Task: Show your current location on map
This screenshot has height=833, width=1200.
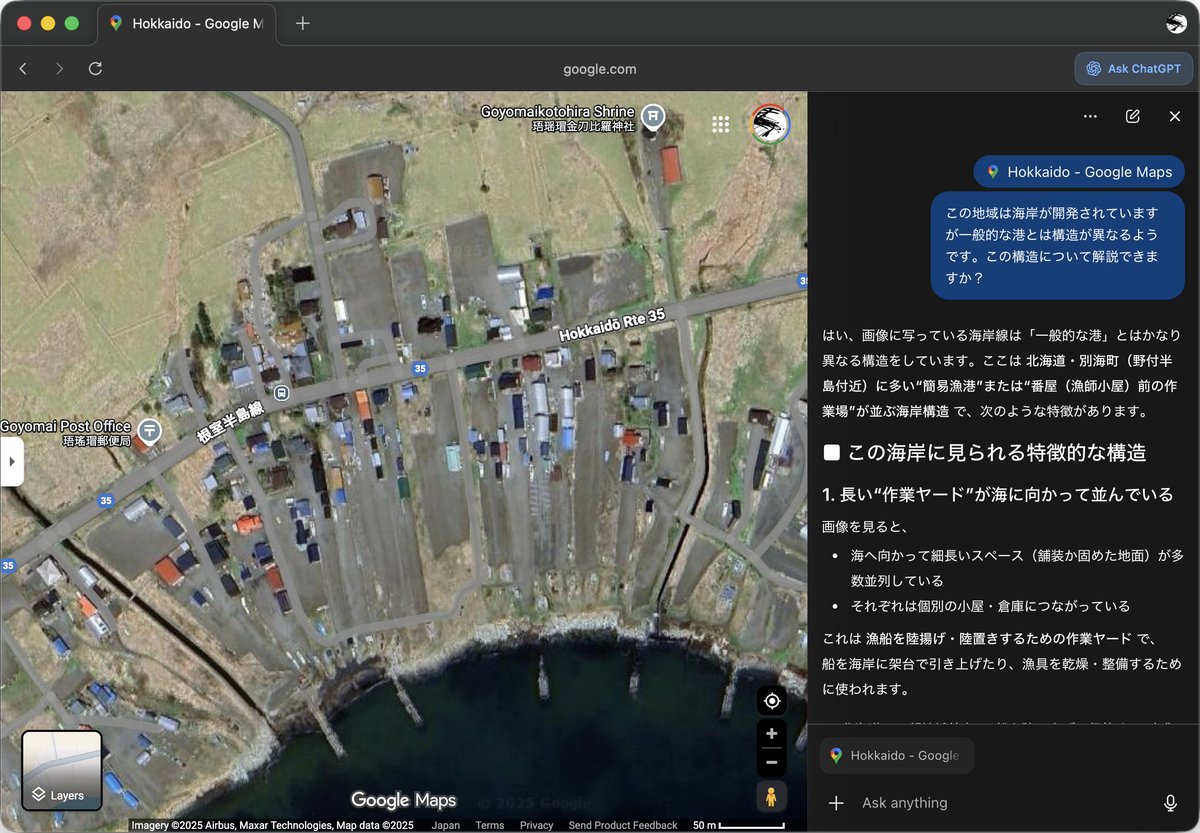Action: (771, 700)
